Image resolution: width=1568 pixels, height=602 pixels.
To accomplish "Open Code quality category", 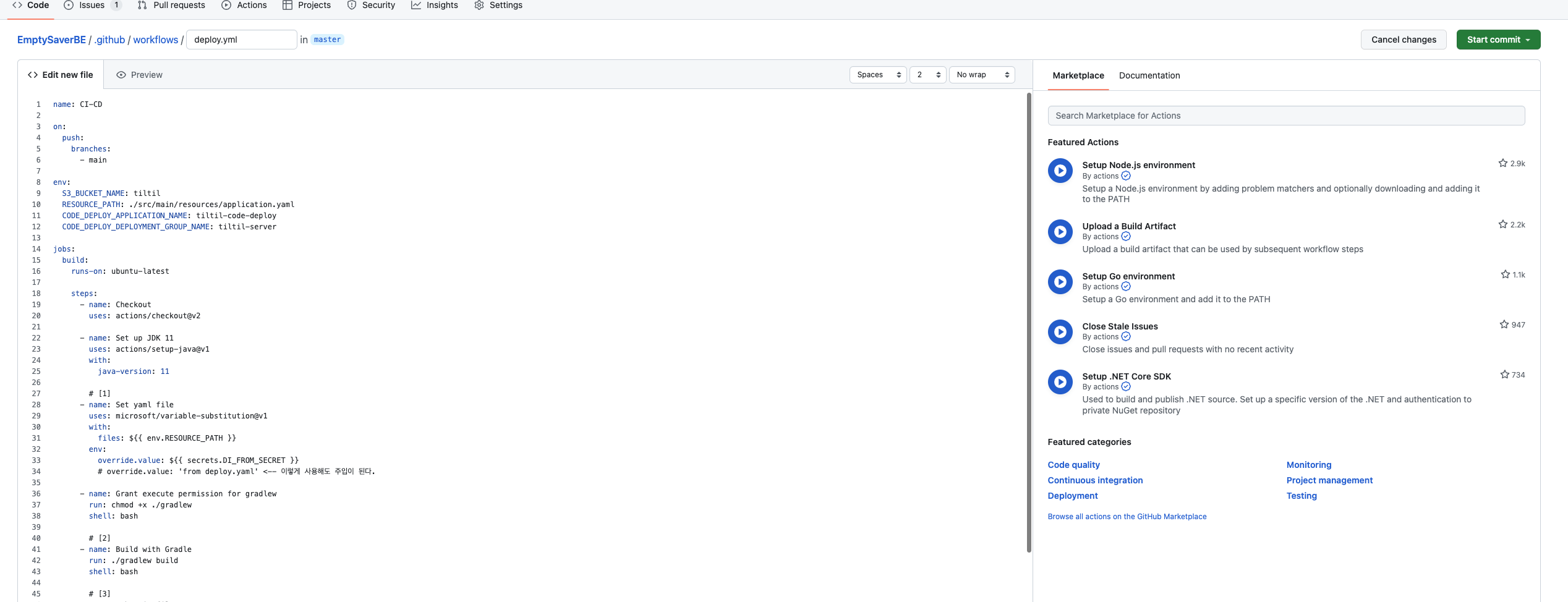I will coord(1073,465).
